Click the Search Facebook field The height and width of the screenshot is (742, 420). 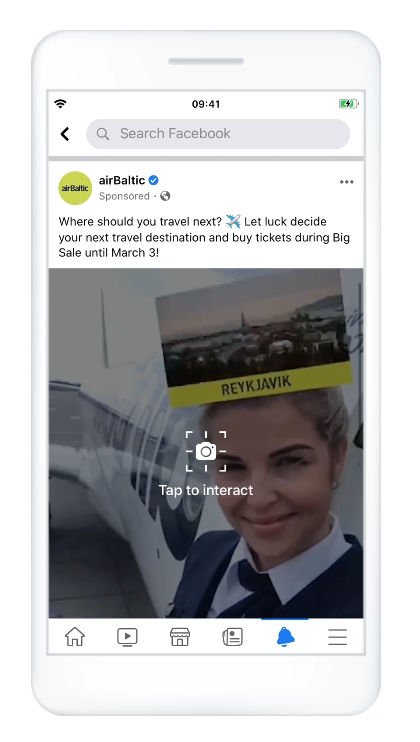(x=218, y=134)
